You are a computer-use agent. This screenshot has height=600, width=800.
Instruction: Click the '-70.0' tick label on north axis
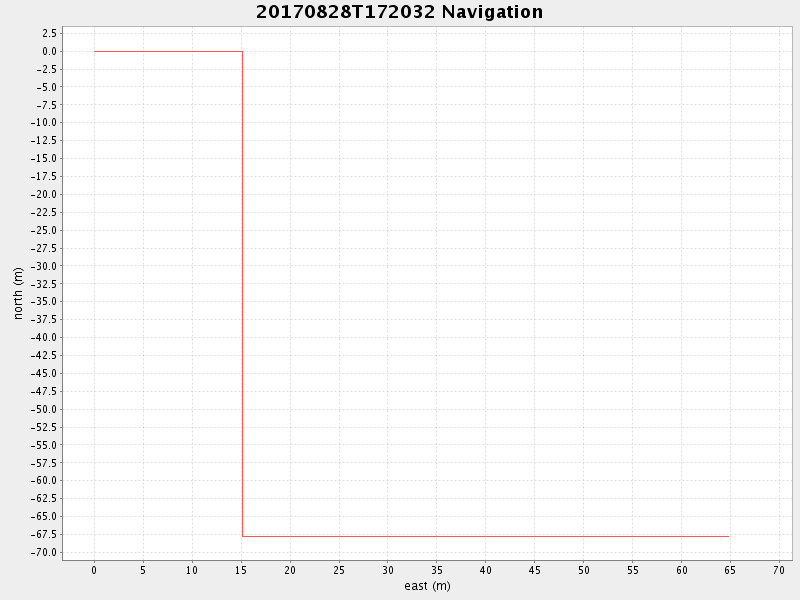coord(43,552)
